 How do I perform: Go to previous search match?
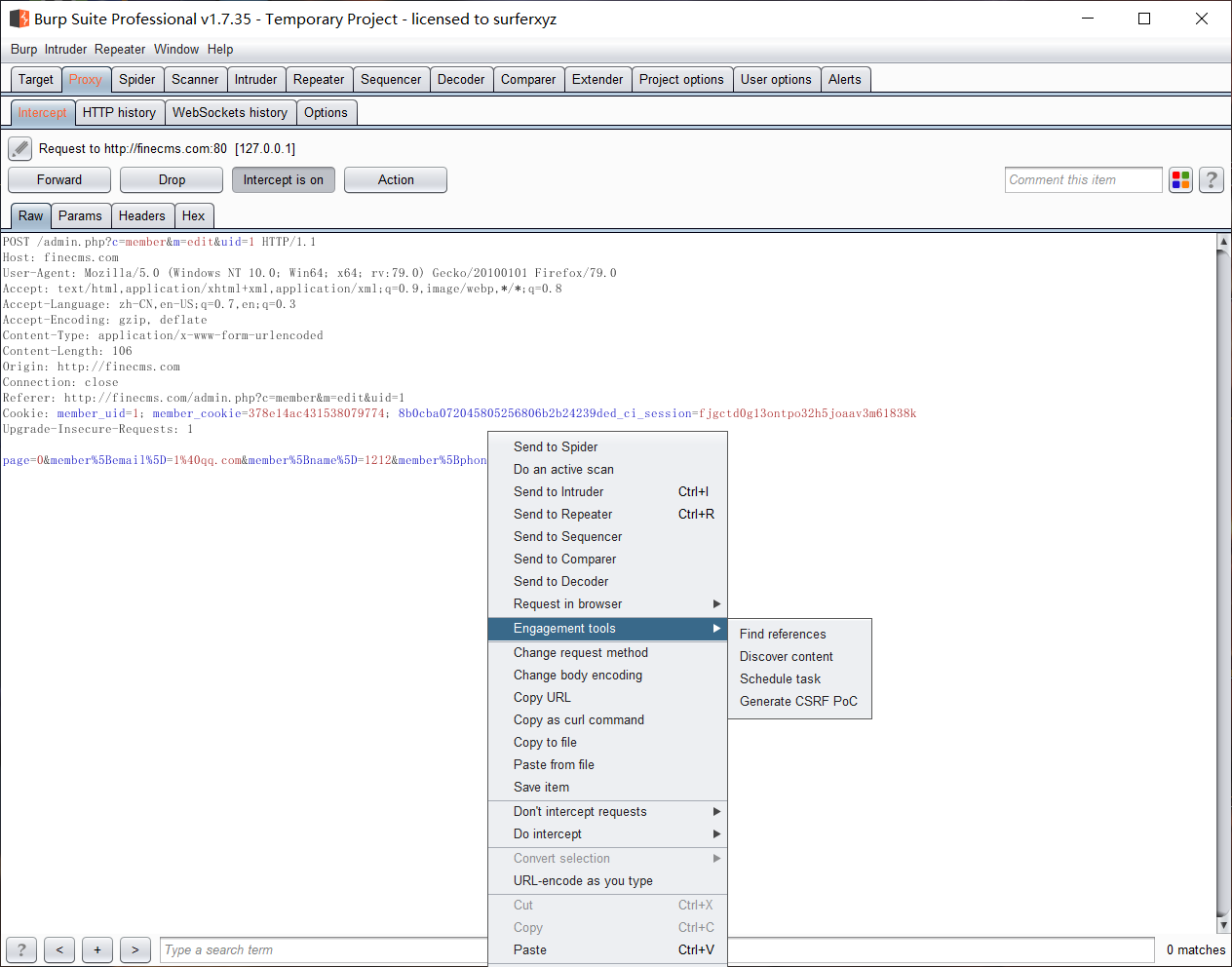point(59,949)
